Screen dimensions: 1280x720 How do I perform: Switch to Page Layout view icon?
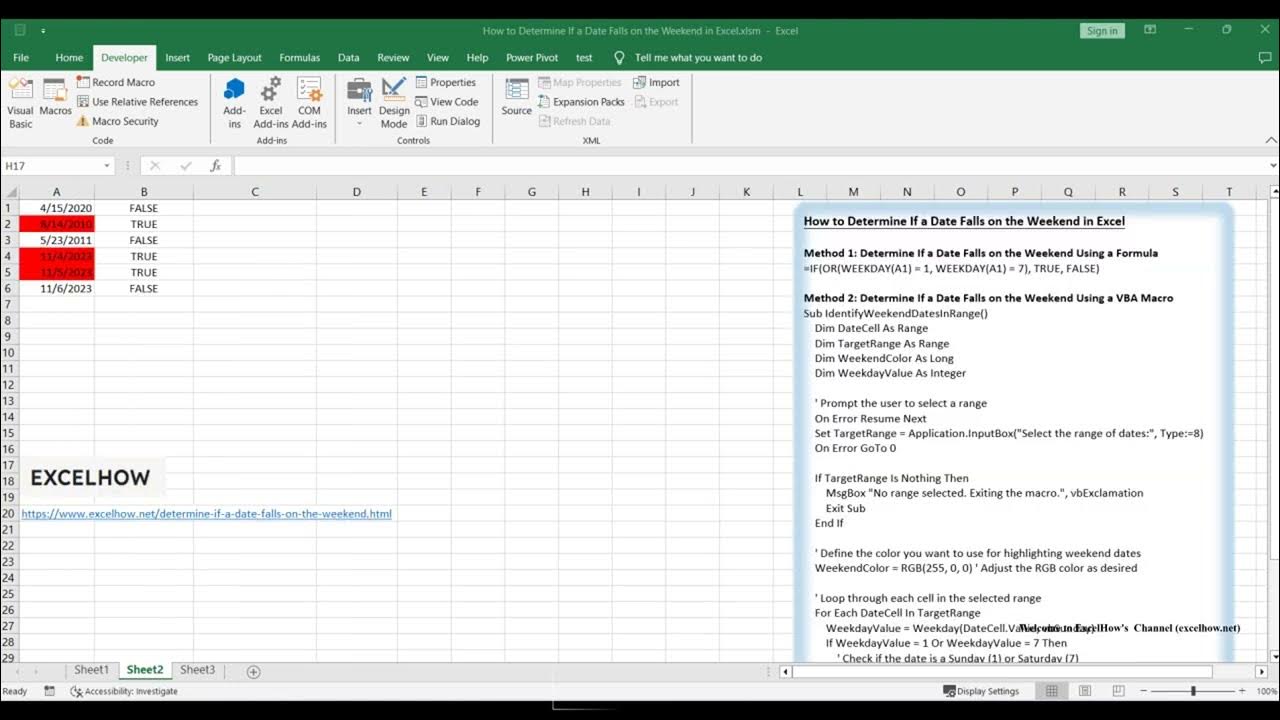[x=1085, y=691]
